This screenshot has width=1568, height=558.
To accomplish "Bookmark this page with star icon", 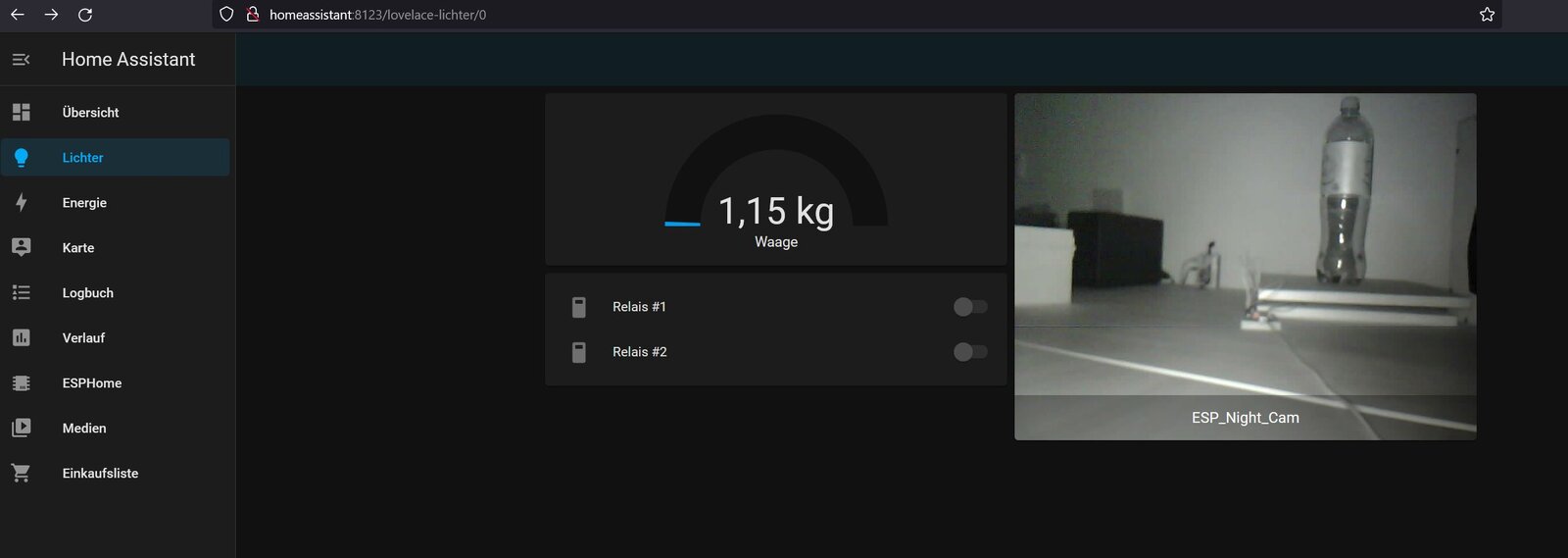I will click(1487, 15).
